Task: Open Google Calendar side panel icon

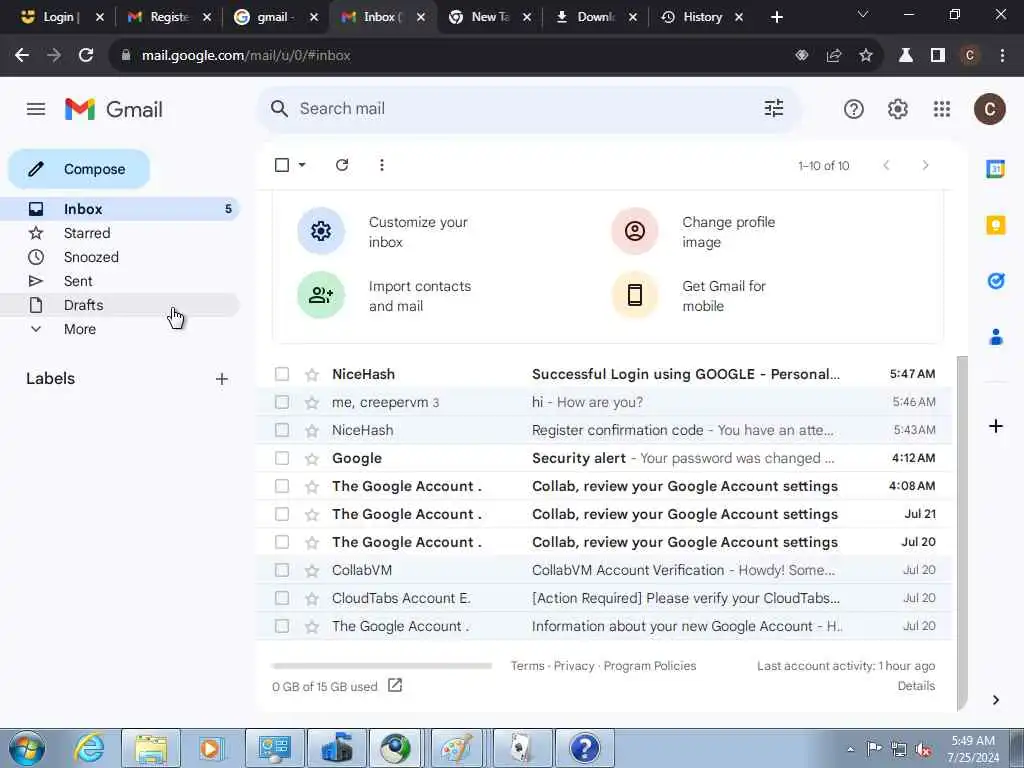Action: click(x=995, y=169)
